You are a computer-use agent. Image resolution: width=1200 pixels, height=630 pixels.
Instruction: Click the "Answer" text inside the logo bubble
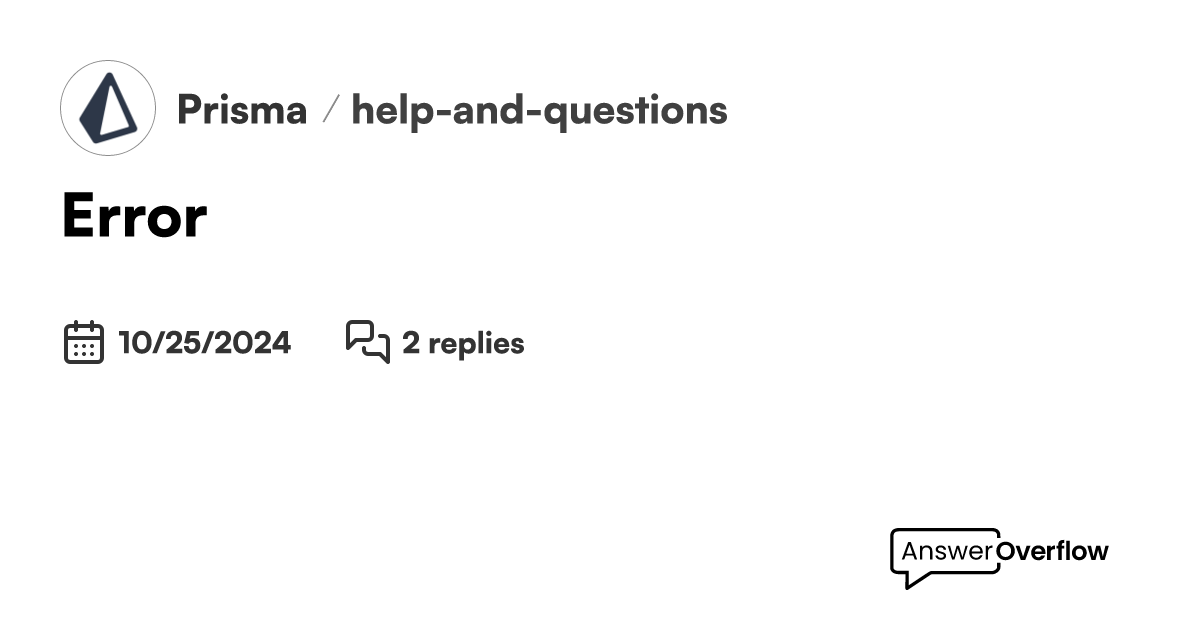coord(947,551)
